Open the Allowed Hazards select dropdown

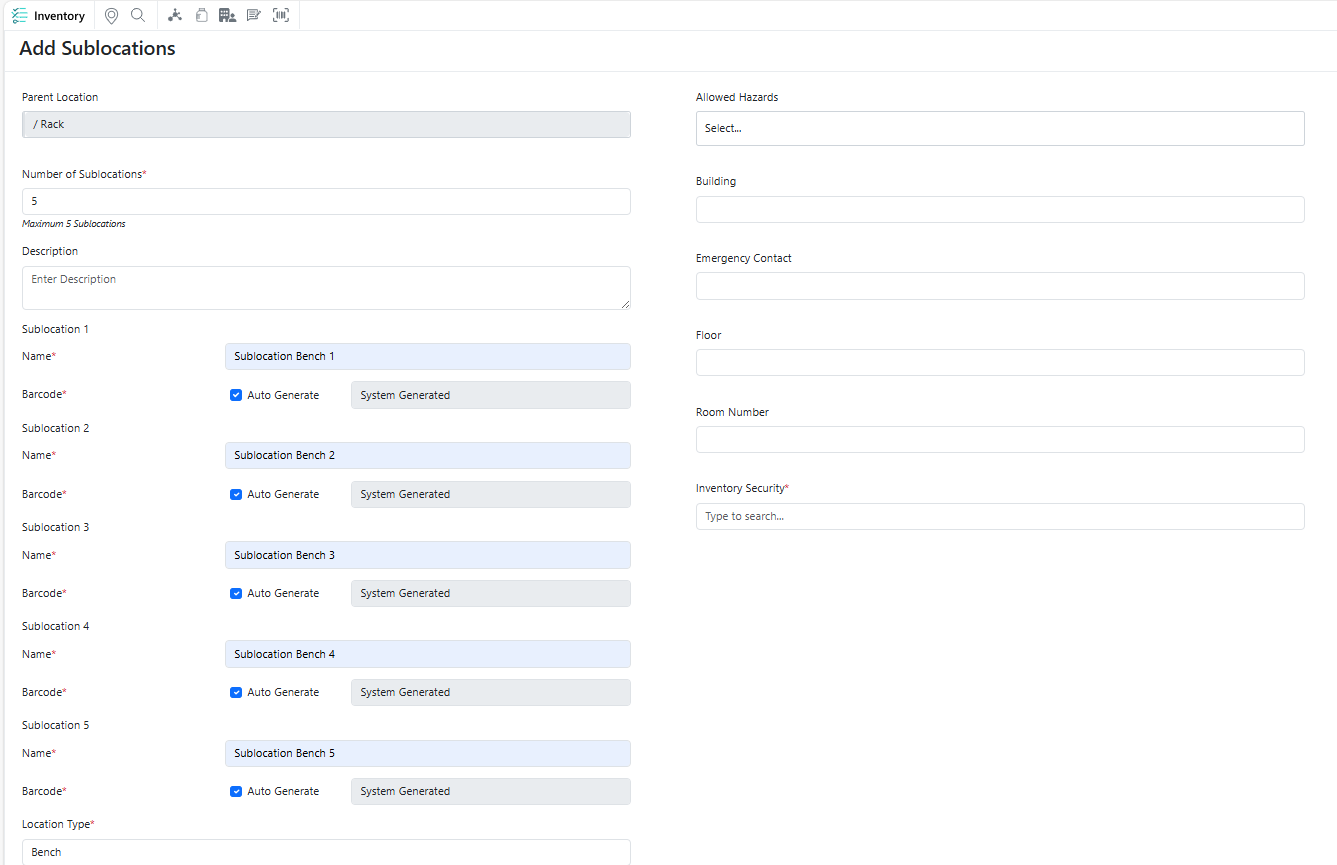coord(999,128)
